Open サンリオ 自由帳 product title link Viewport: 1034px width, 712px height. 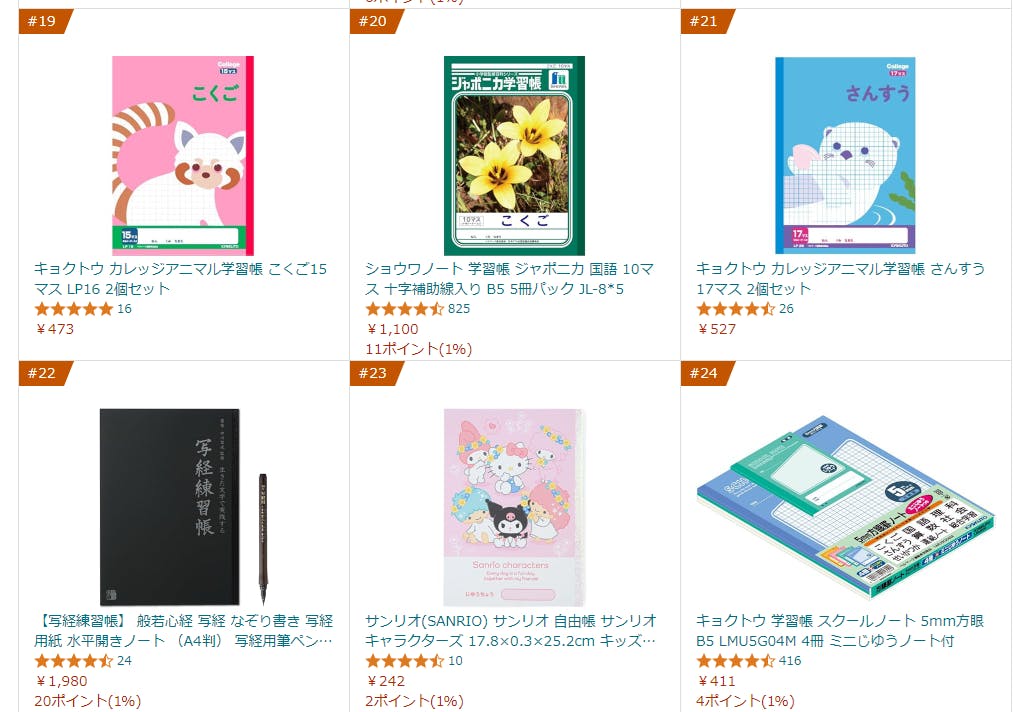point(511,631)
